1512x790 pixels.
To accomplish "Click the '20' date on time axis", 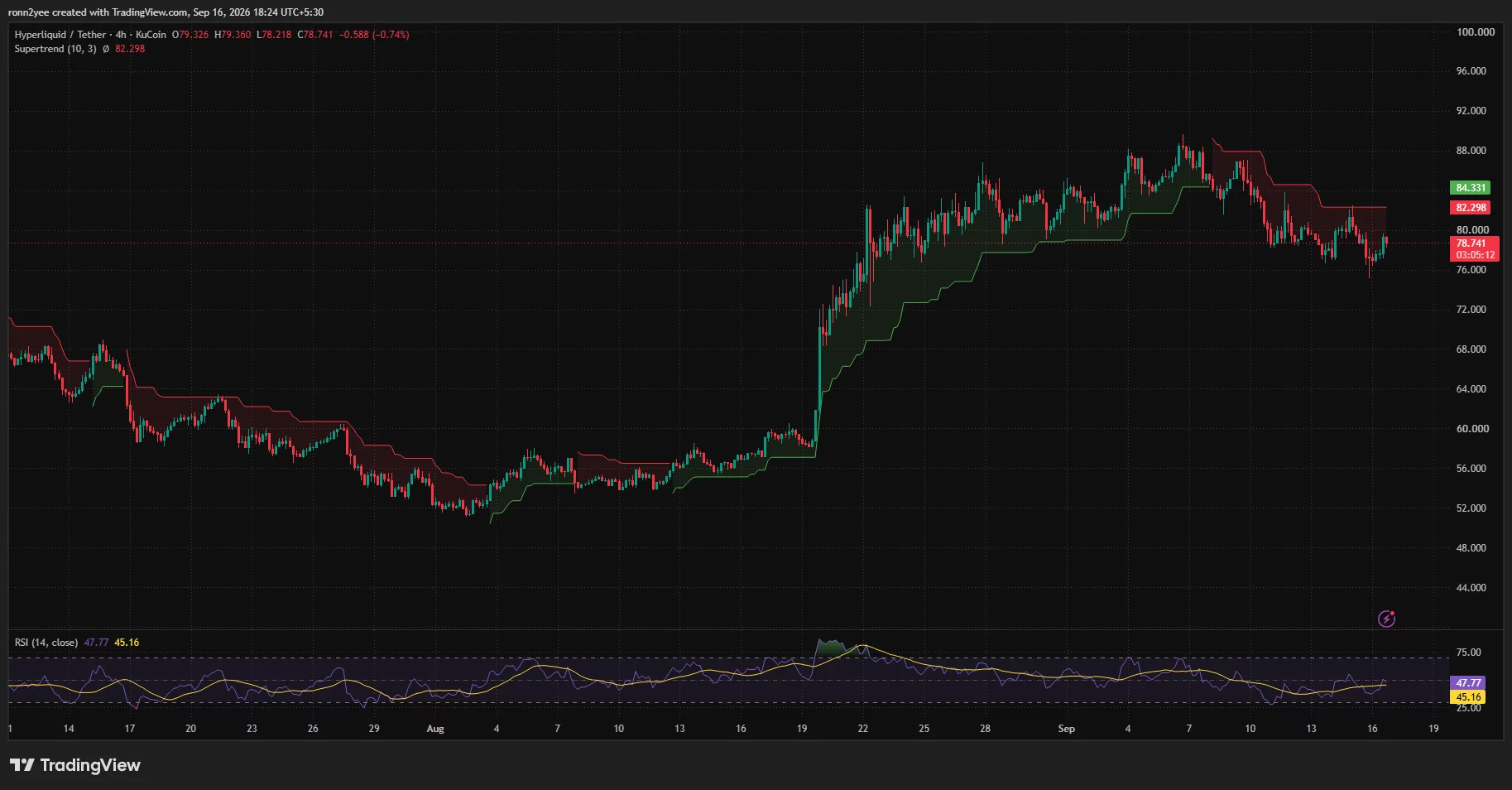I will pos(190,729).
